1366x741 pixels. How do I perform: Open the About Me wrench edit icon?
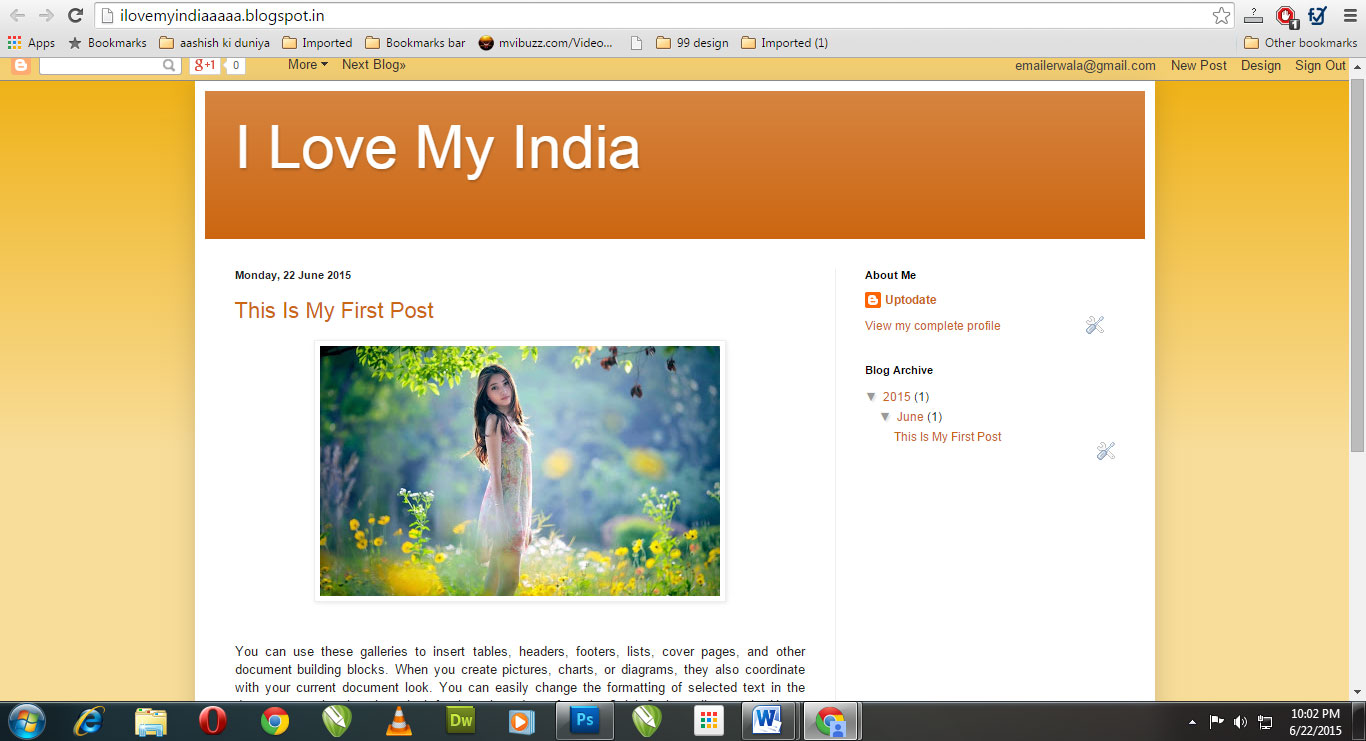pos(1095,325)
